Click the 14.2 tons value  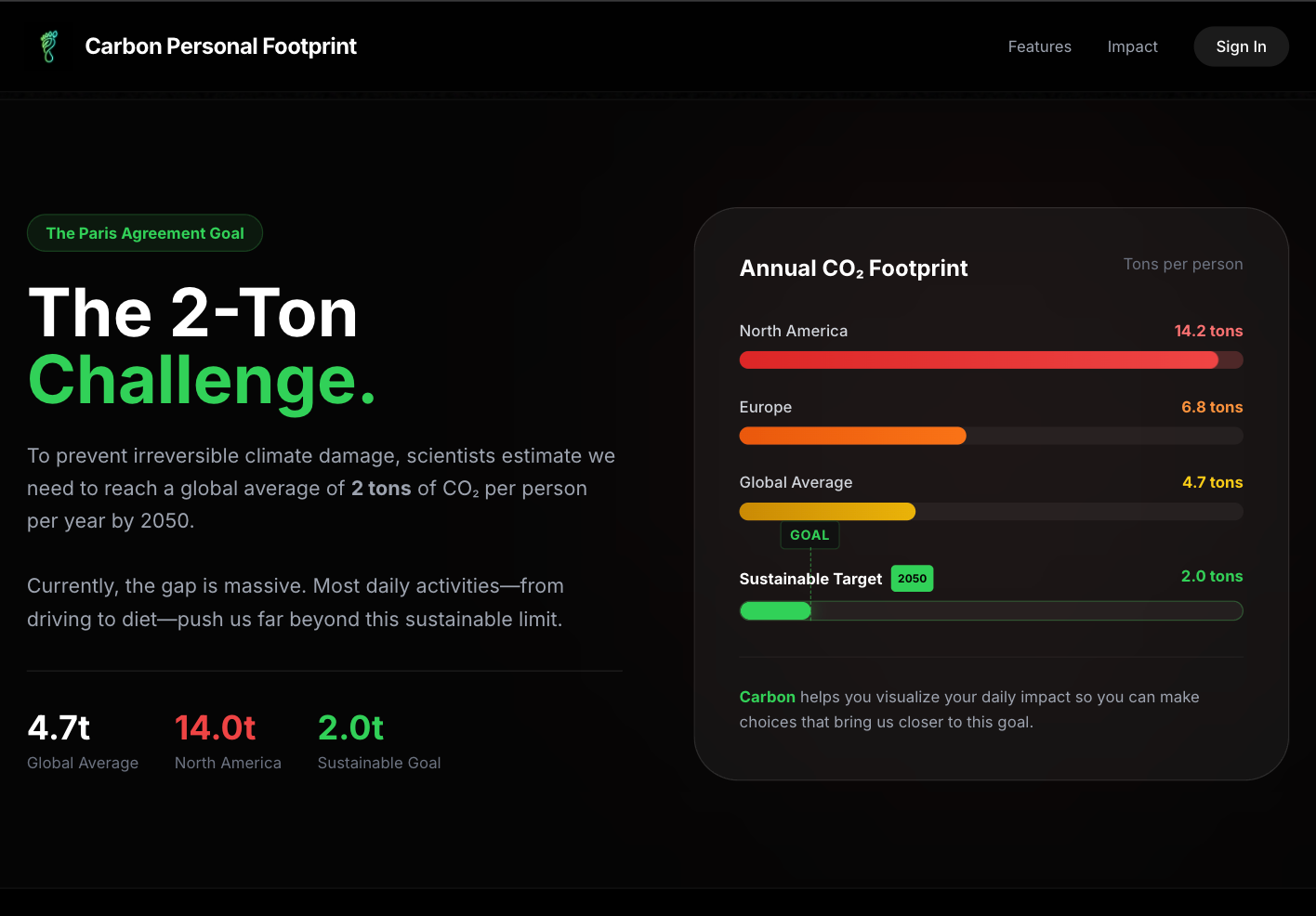point(1208,331)
